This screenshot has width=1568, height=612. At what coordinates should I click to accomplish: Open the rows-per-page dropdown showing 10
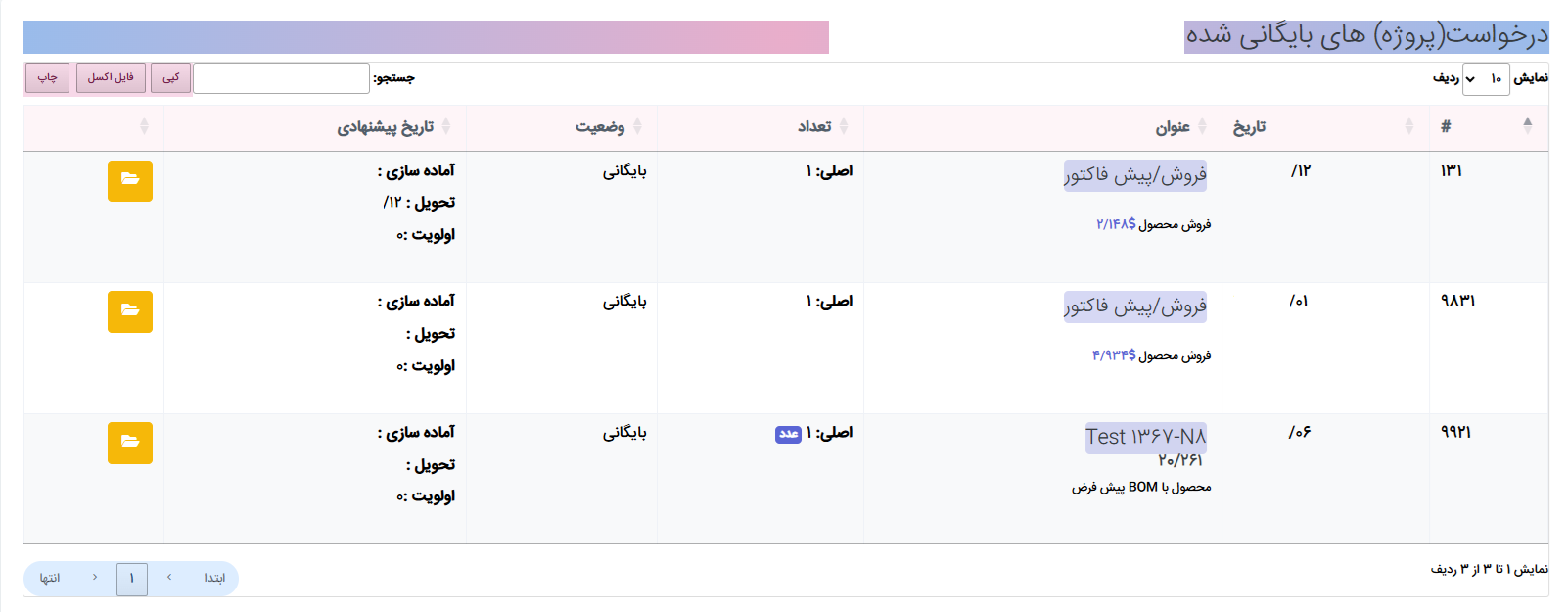pyautogui.click(x=1486, y=79)
